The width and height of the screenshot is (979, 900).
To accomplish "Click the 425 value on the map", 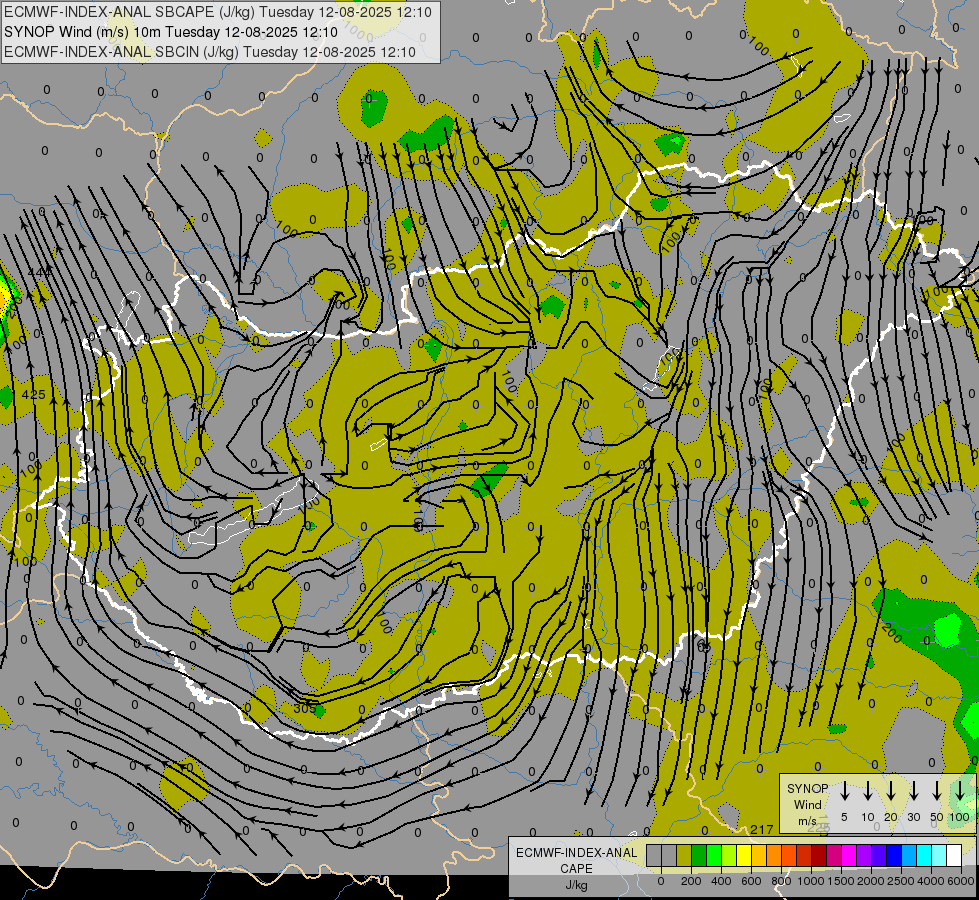I will click(x=33, y=395).
